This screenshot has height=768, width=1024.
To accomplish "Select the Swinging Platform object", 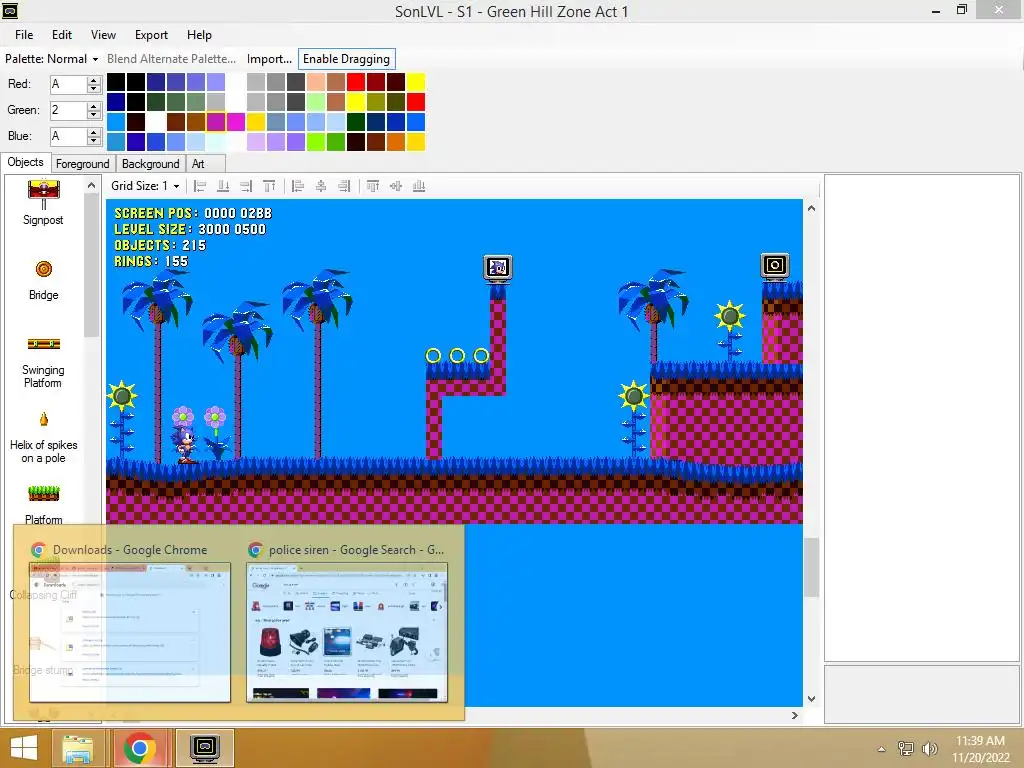I will (x=43, y=363).
